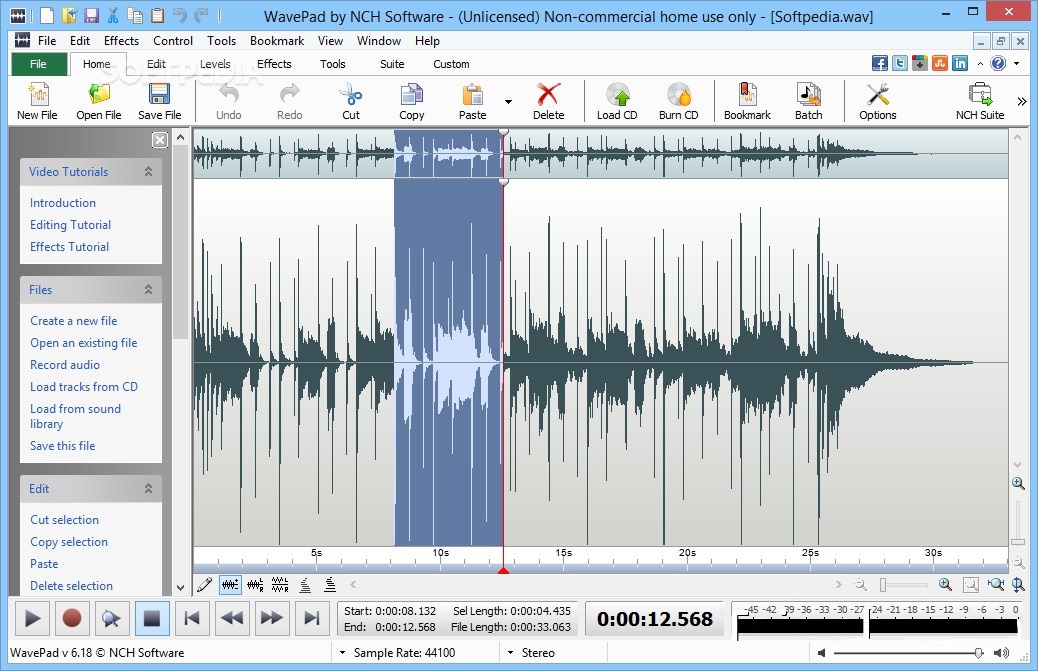Image resolution: width=1038 pixels, height=671 pixels.
Task: Switch to the Effects ribbon tab
Action: tap(274, 63)
